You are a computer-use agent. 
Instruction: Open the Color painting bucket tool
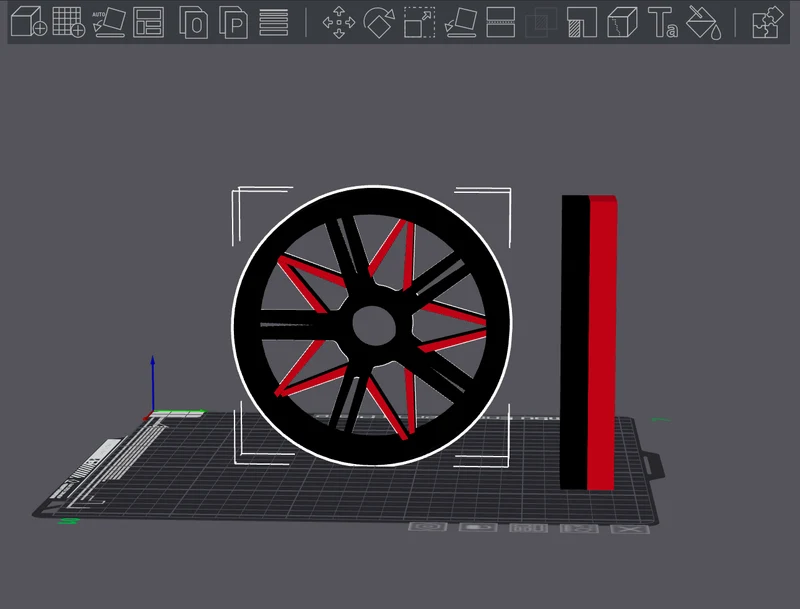click(x=704, y=22)
